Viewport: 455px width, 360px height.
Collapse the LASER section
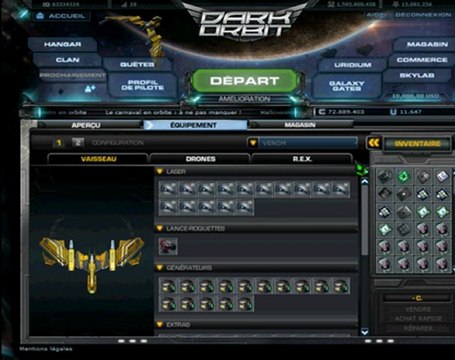pyautogui.click(x=160, y=171)
